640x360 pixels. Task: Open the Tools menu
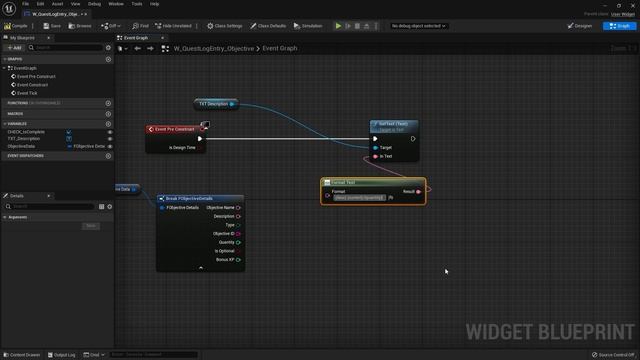(x=137, y=4)
